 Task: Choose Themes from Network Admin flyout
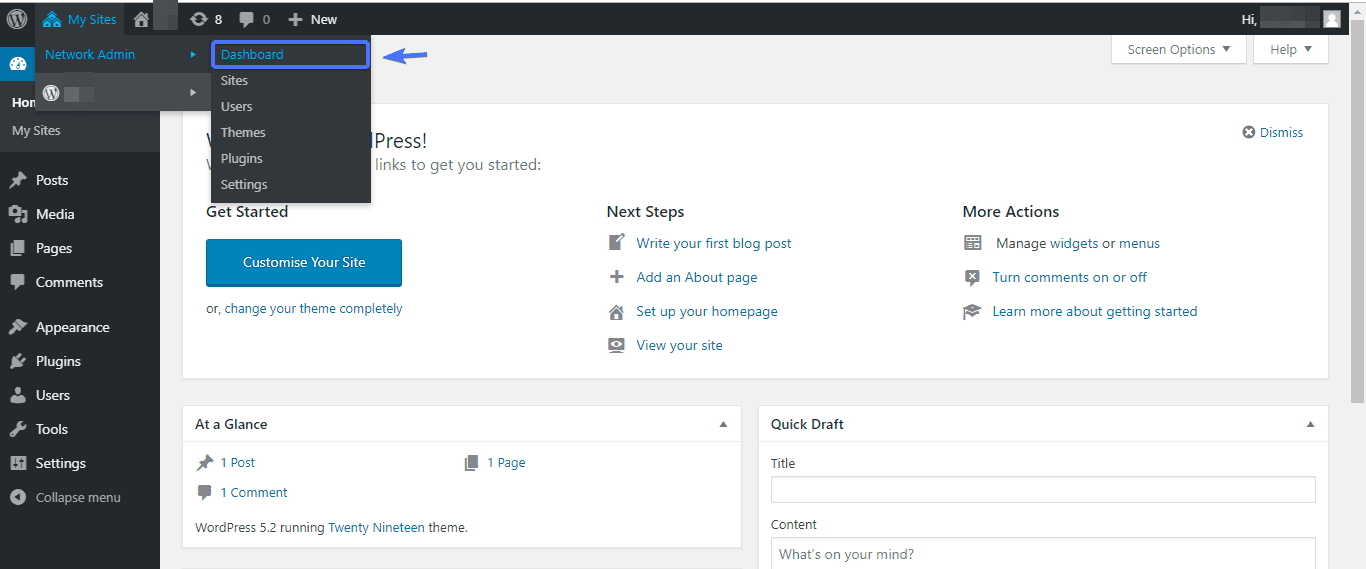pos(243,132)
